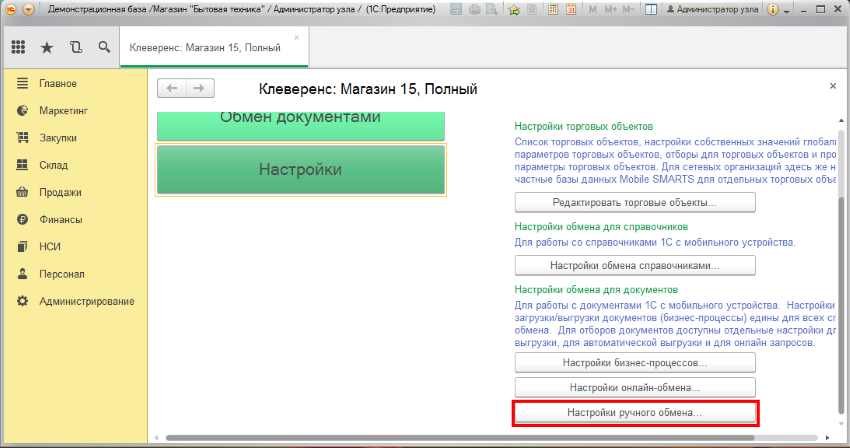
Task: Open the search magnifier icon
Action: point(104,47)
